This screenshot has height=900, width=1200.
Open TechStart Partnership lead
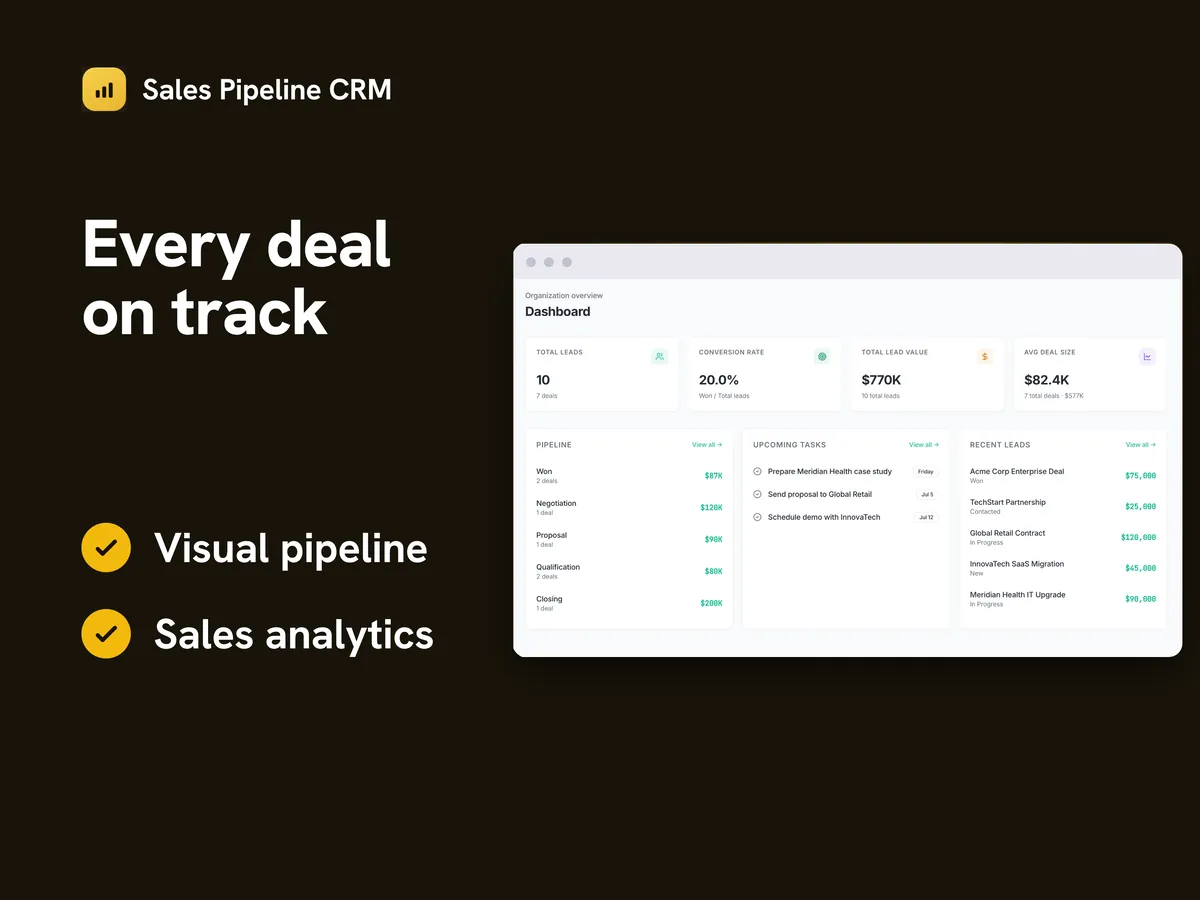[x=1063, y=507]
